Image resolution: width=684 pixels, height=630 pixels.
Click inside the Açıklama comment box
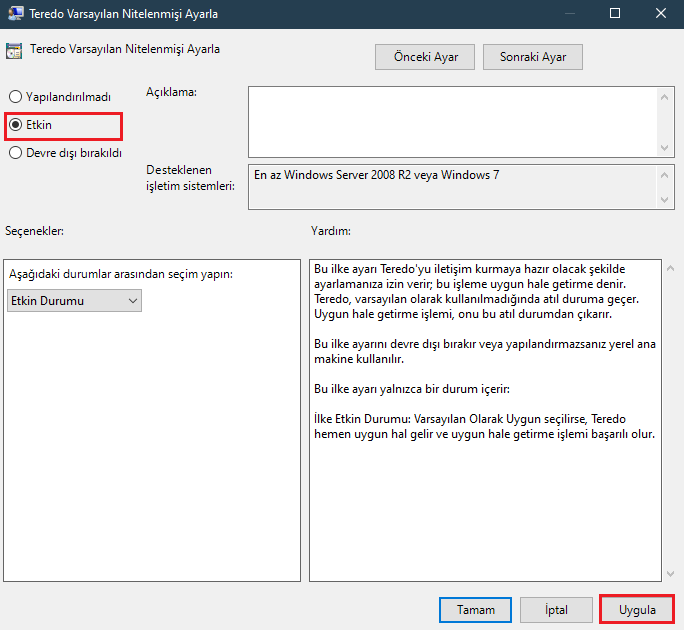click(452, 122)
